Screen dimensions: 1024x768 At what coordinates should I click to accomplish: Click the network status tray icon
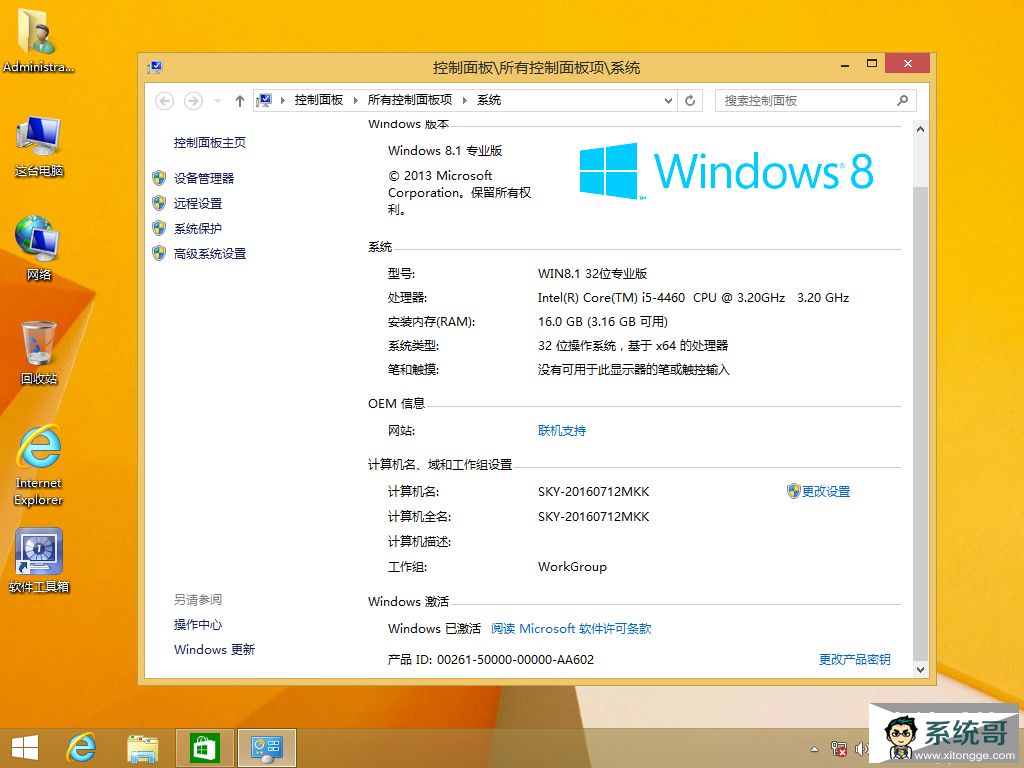839,749
